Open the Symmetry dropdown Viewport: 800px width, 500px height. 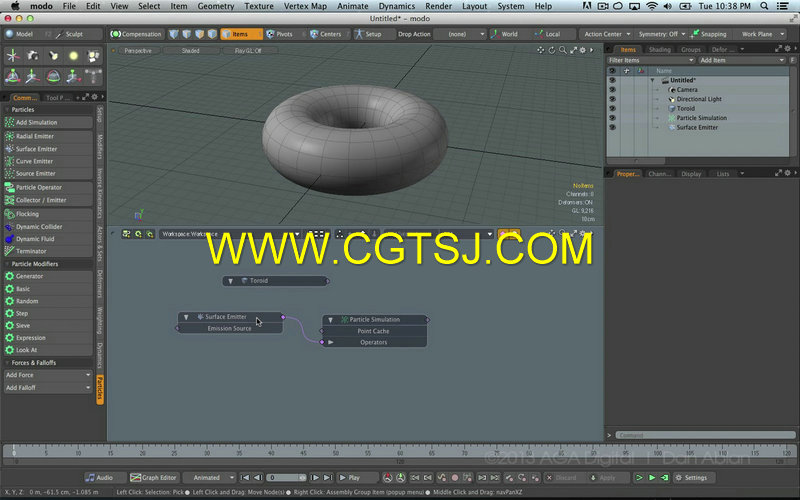(662, 34)
